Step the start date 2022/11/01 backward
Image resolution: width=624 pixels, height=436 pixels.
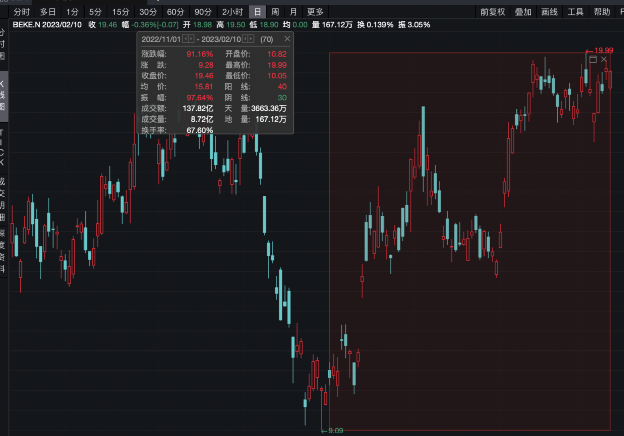[185, 37]
